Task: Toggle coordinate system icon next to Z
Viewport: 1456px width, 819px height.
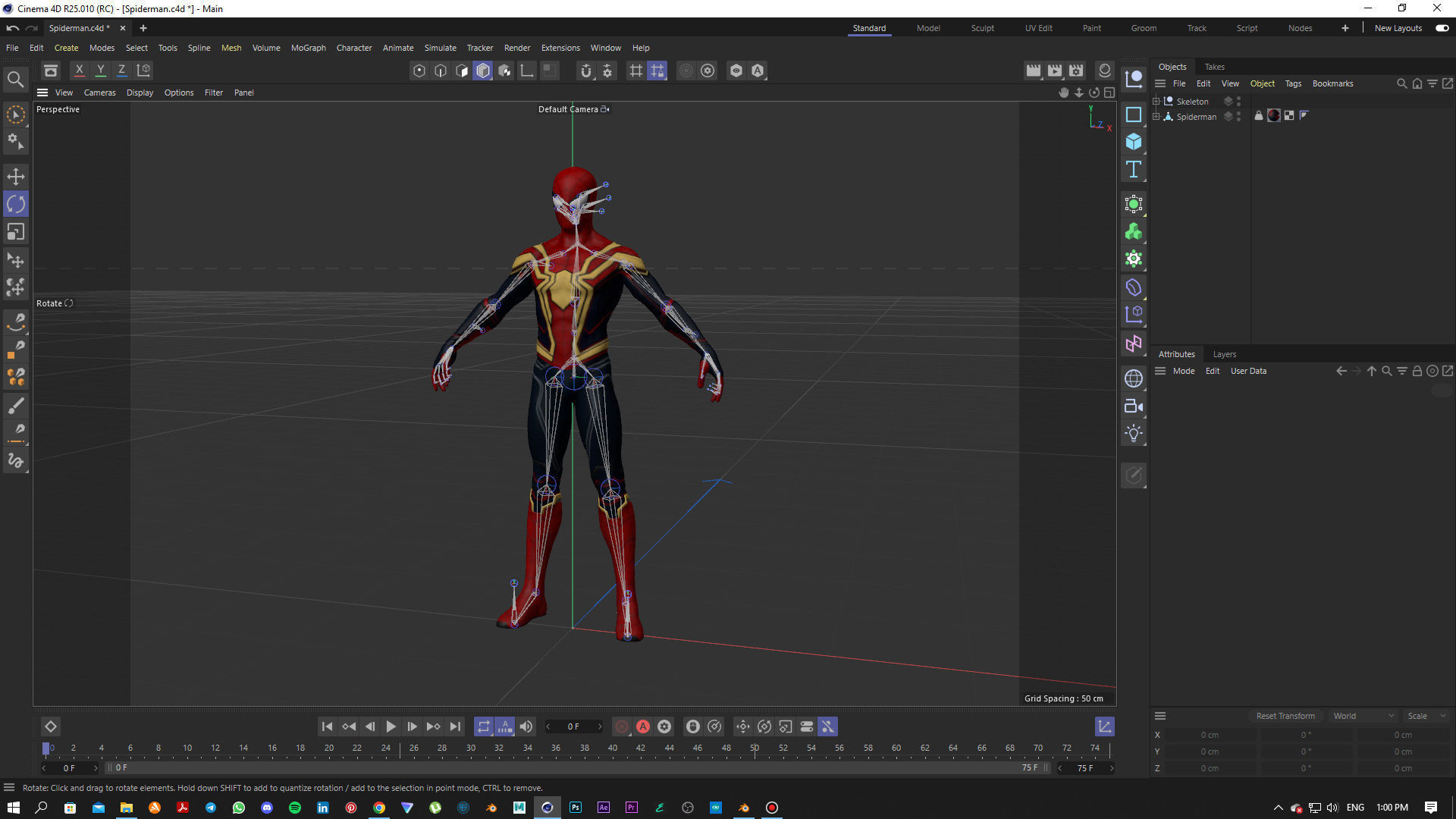Action: tap(143, 71)
